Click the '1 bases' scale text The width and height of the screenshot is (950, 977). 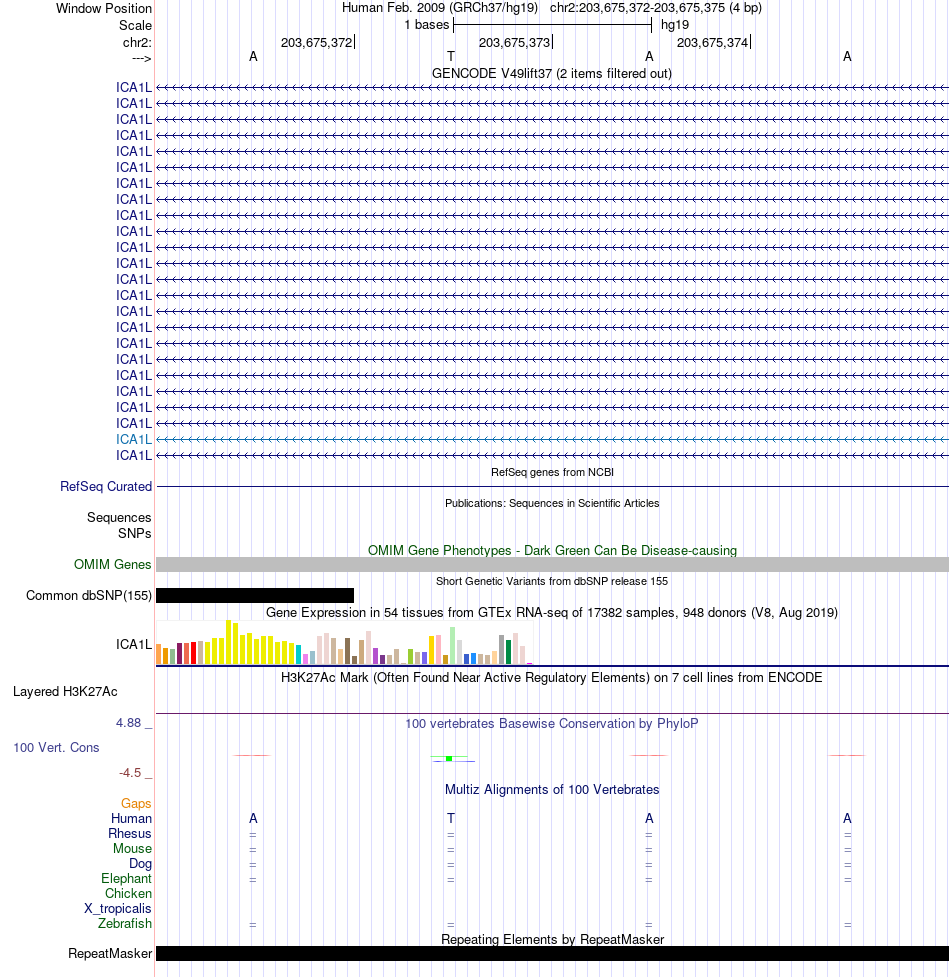coord(427,25)
